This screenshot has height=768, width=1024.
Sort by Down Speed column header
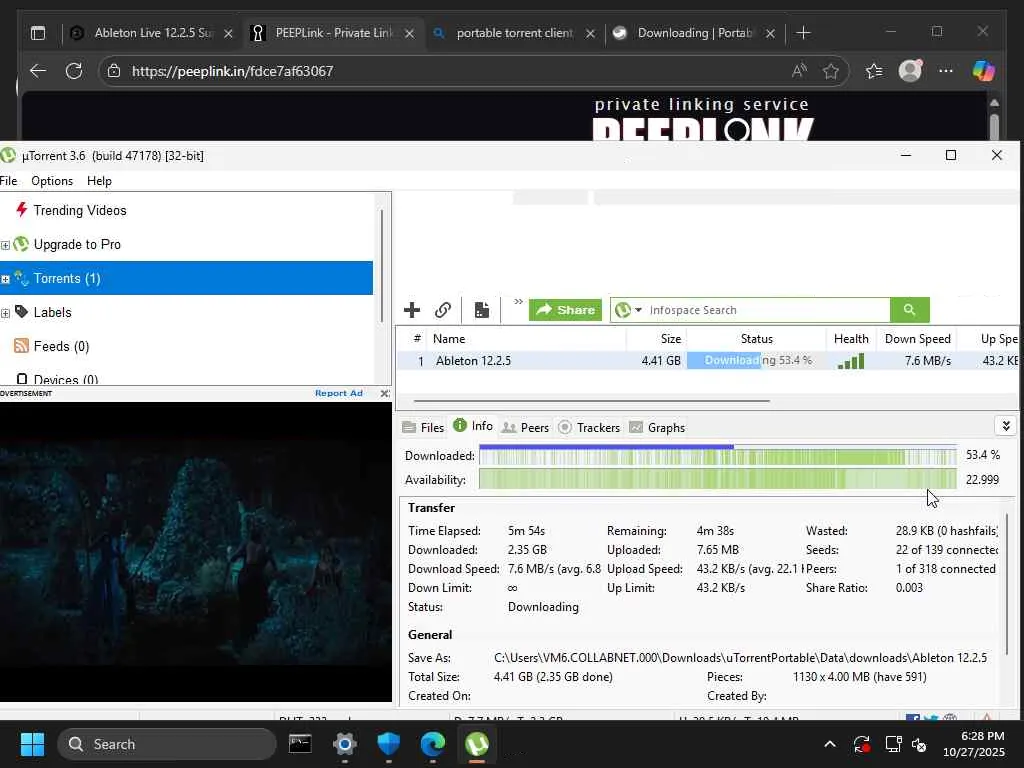(917, 339)
